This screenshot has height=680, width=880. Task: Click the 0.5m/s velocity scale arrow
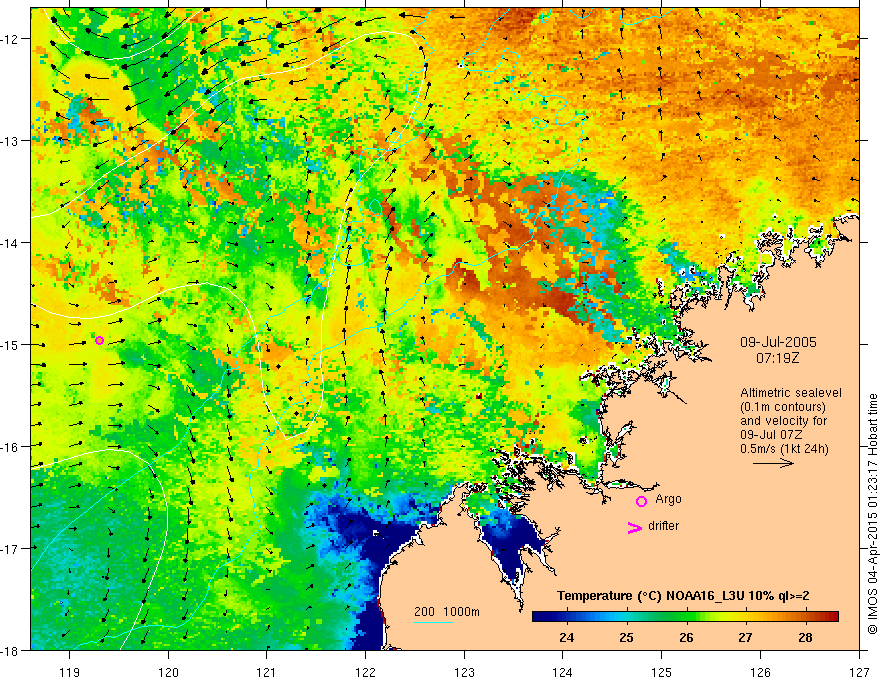pos(773,463)
